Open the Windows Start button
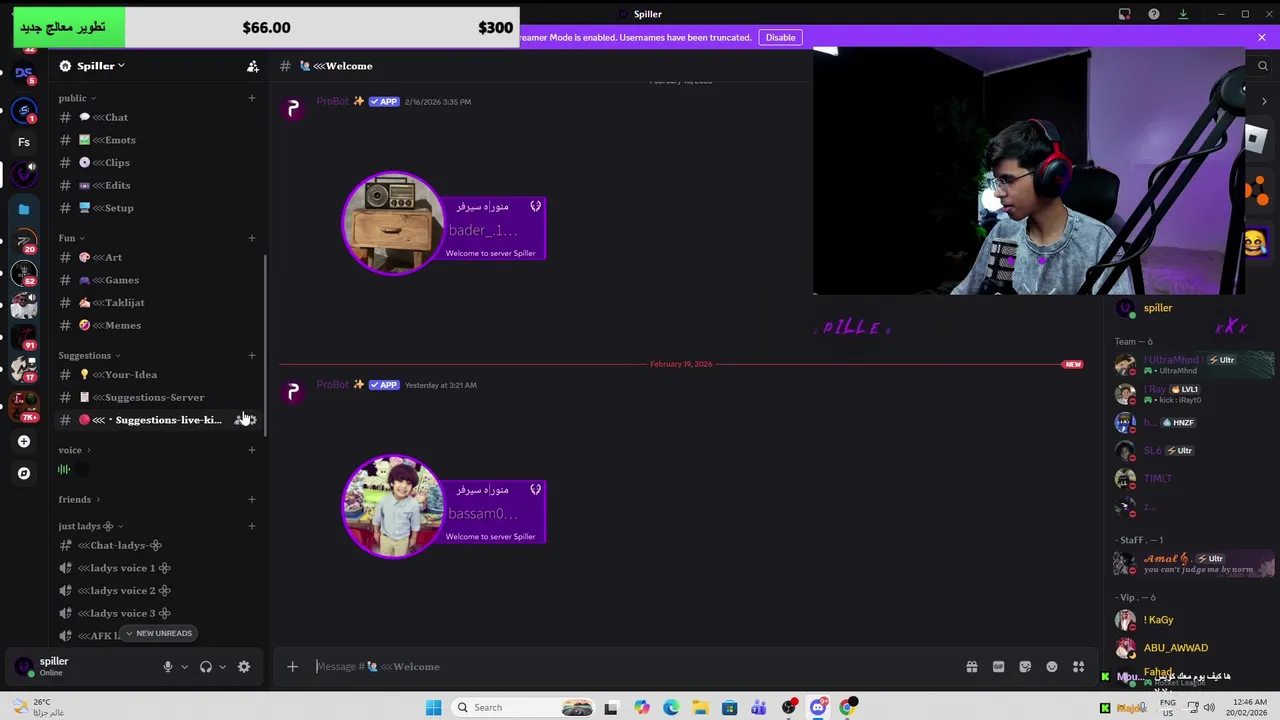The height and width of the screenshot is (720, 1280). pos(433,708)
